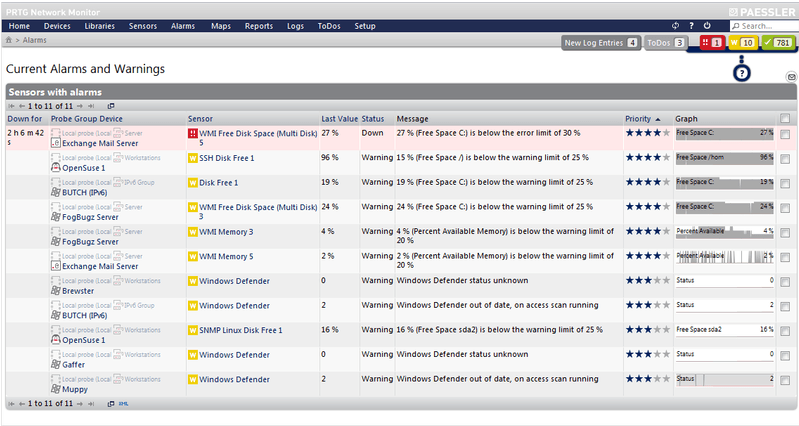The image size is (799, 426).
Task: Check the box for the SSH Disk Free 1 row
Action: pos(785,159)
